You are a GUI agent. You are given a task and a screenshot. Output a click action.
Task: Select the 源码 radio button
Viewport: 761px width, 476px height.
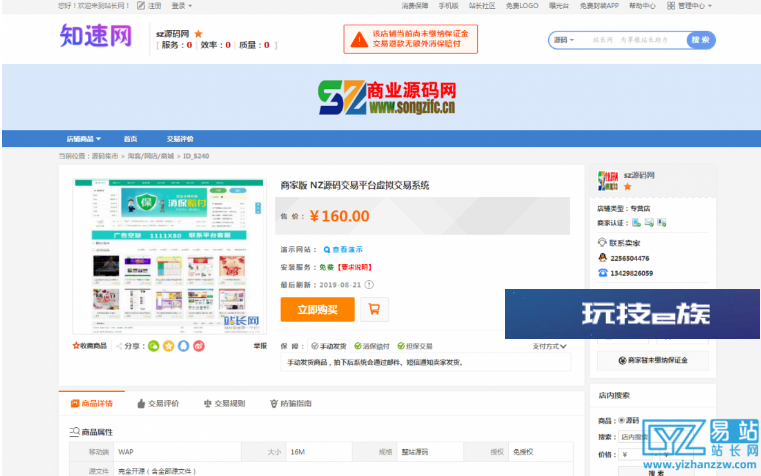tap(621, 420)
